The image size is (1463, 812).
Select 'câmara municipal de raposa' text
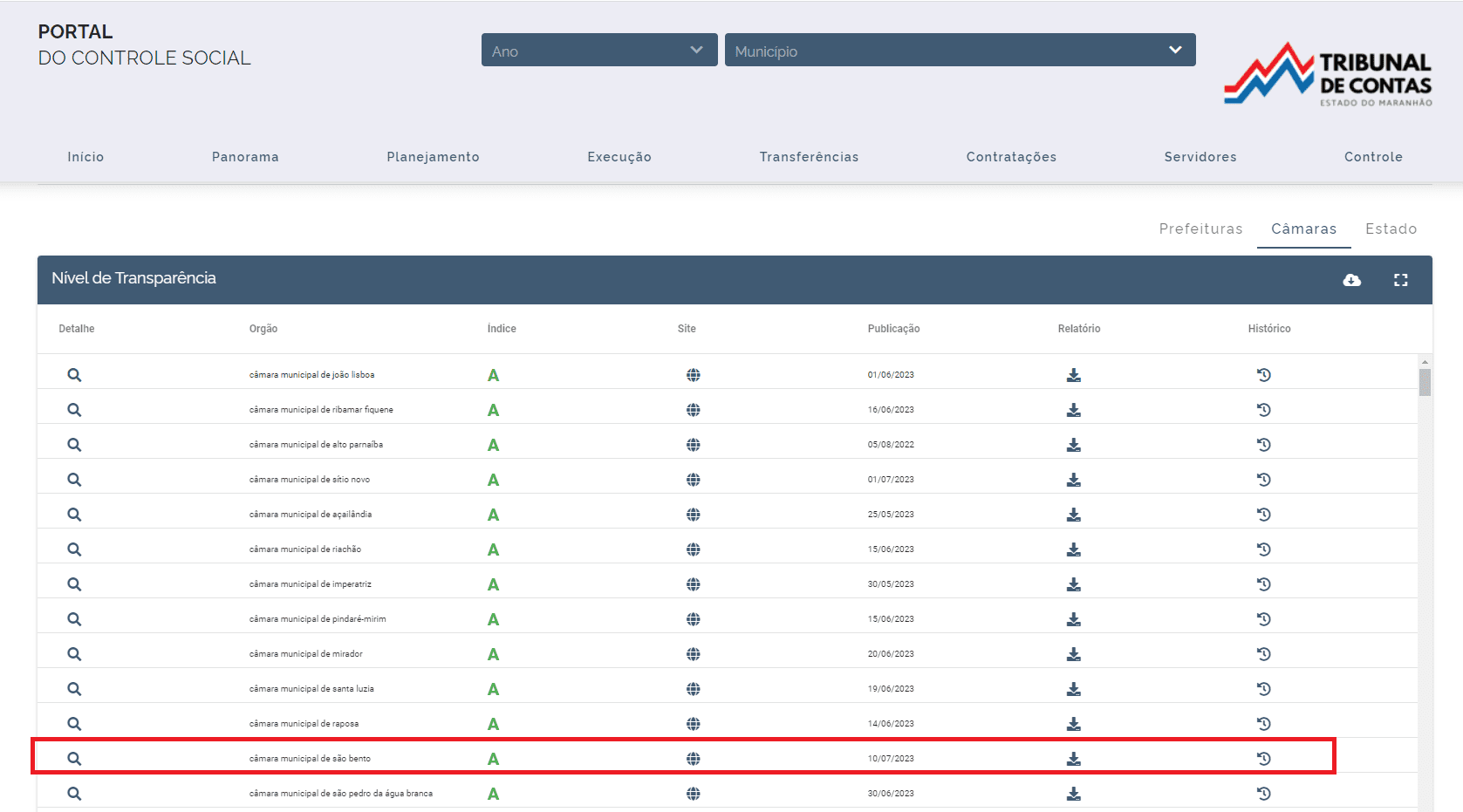click(x=304, y=724)
